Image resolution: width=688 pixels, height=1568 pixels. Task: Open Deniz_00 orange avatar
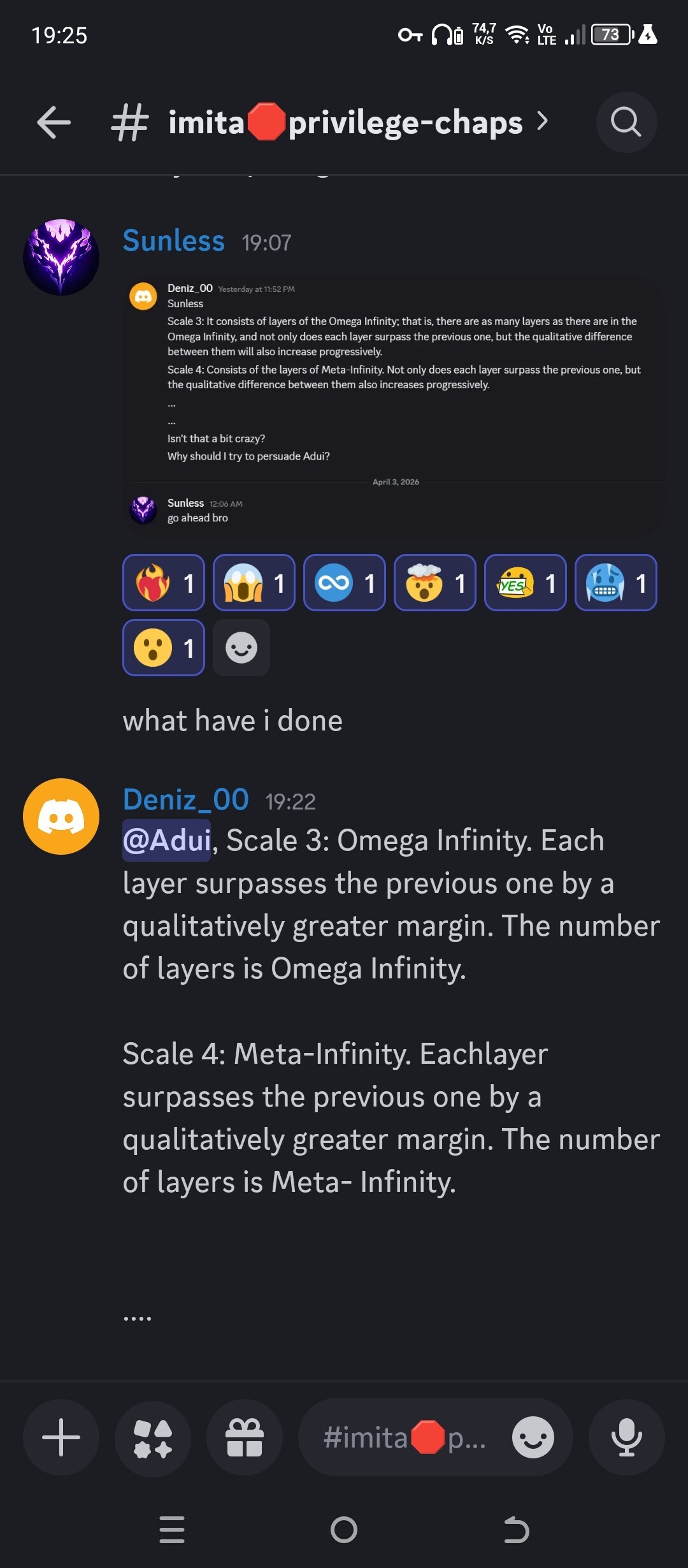click(61, 817)
